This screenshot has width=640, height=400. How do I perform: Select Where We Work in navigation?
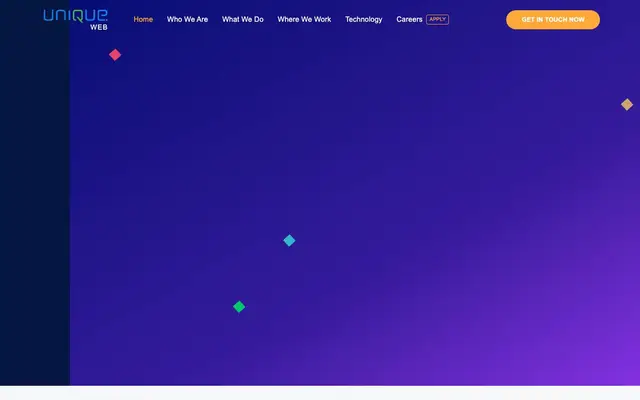304,19
